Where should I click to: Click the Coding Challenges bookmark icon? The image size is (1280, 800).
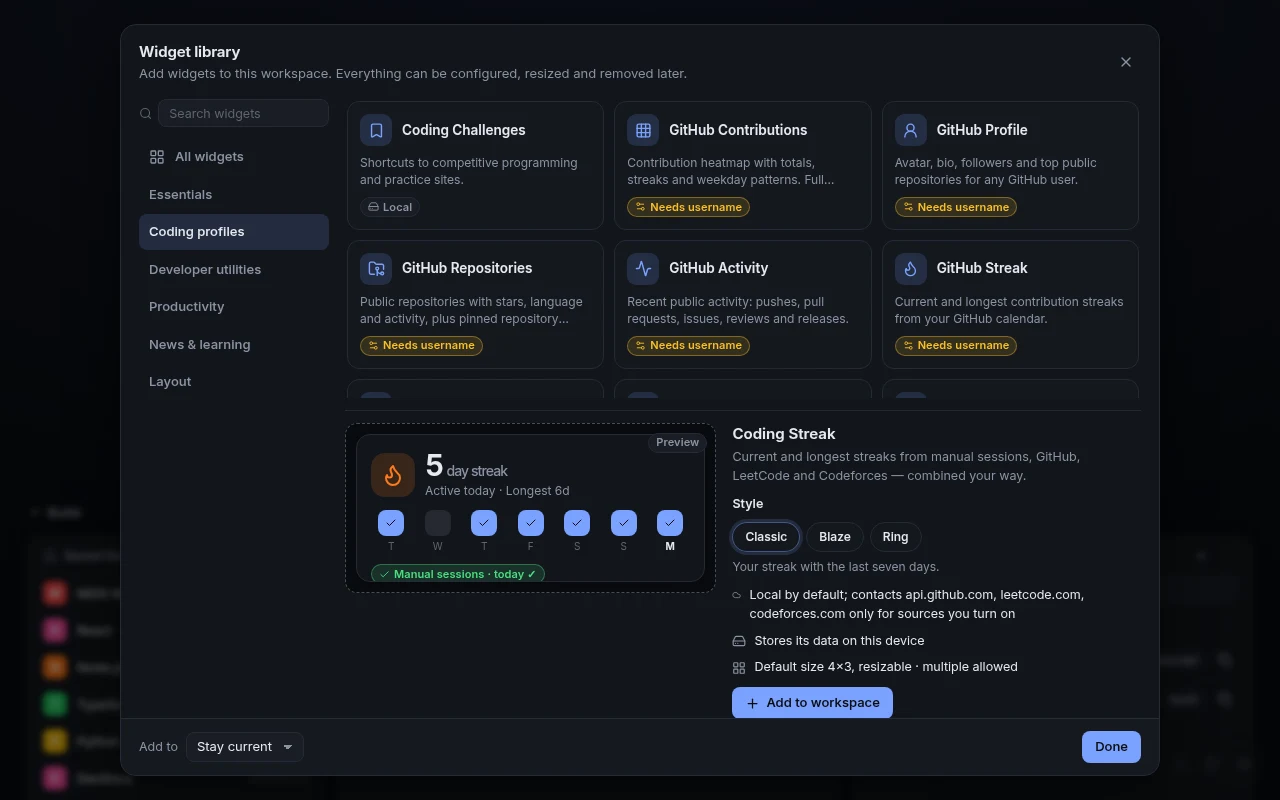(376, 130)
